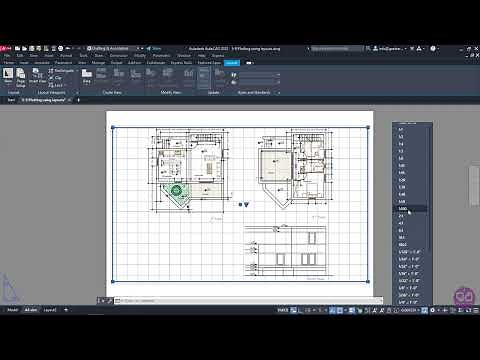Screen dimensions: 480x360
Task: Open the File menu
Action: 7,56
